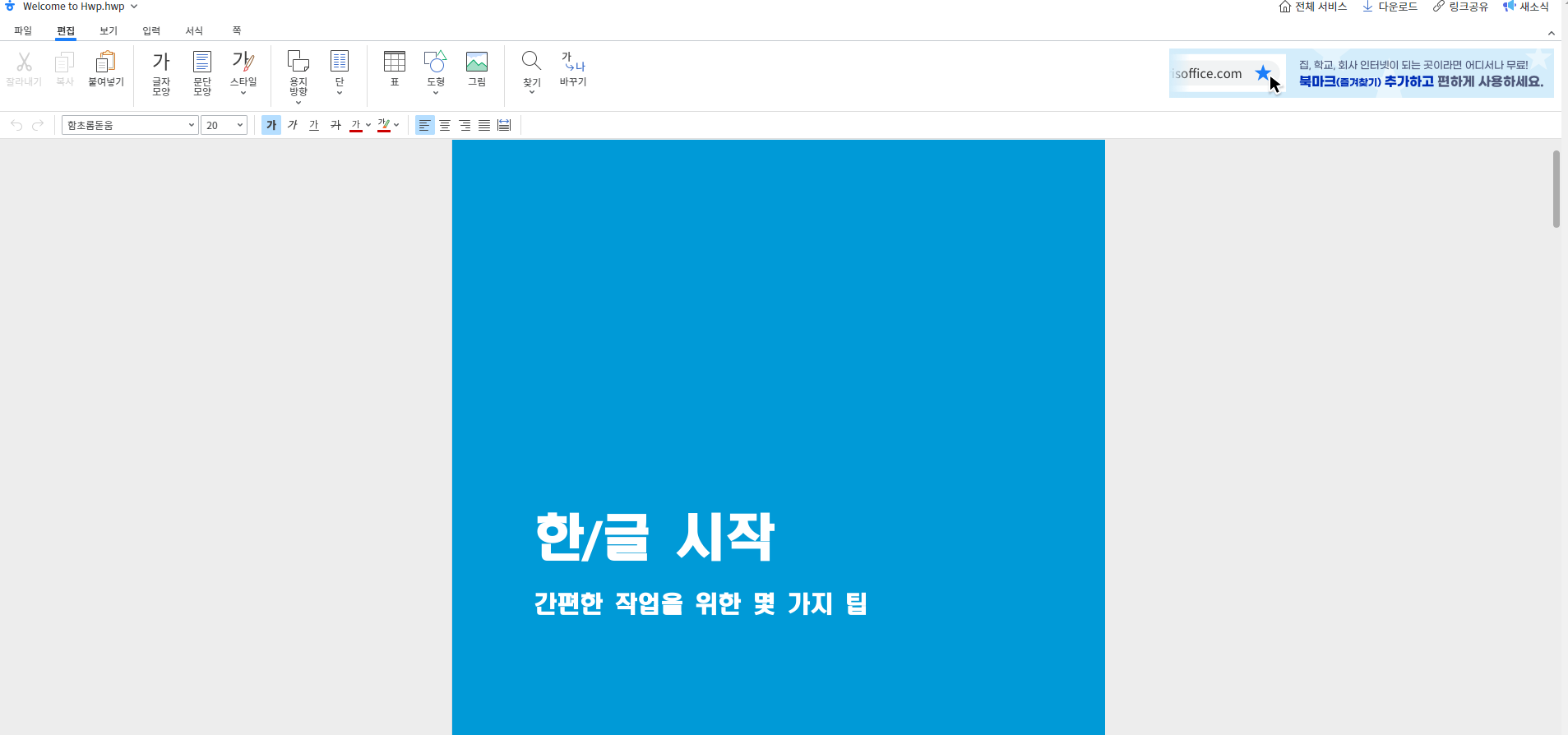Justify the paragraph text
This screenshot has height=735, width=1568.
tap(484, 125)
